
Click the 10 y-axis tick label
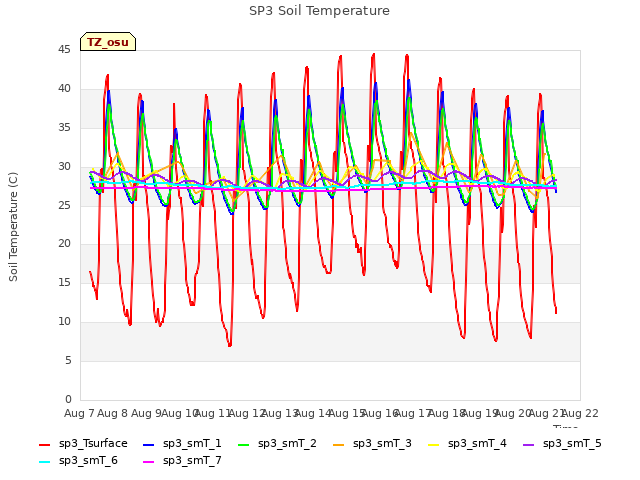tap(64, 322)
